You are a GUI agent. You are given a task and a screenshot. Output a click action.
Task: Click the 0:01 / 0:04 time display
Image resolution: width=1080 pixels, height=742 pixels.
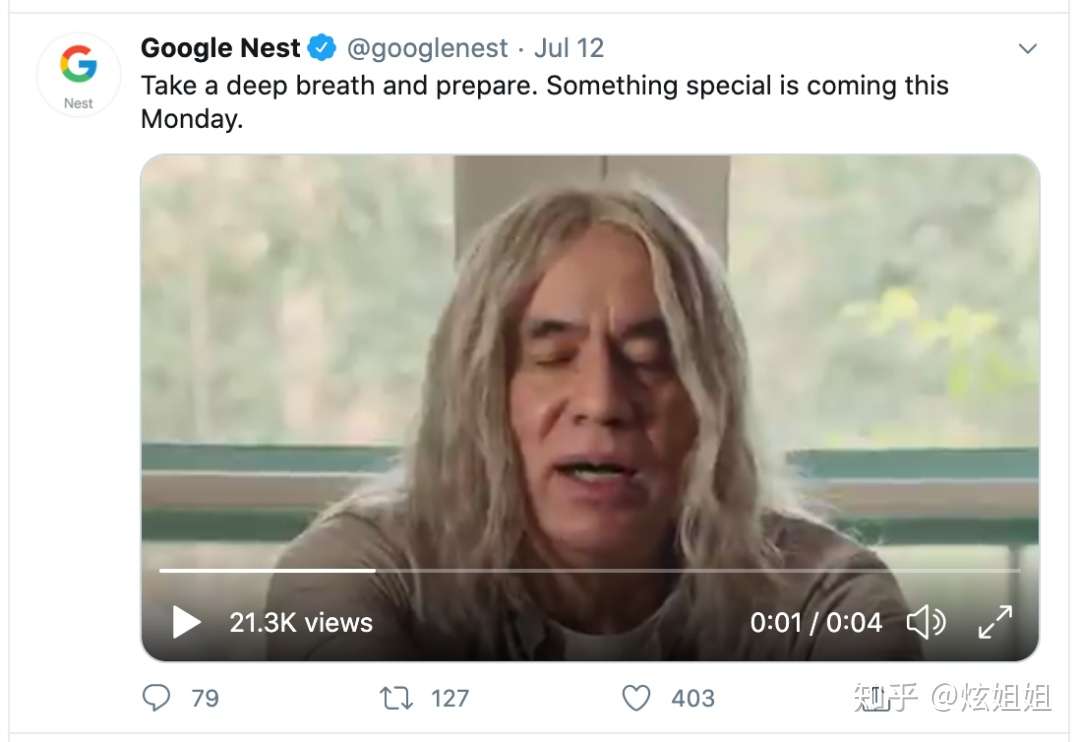pos(816,623)
